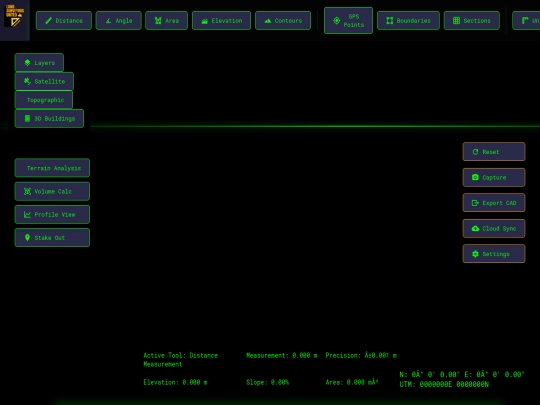This screenshot has height=405, width=540.
Task: Click the Satellite layer label
Action: tap(50, 81)
